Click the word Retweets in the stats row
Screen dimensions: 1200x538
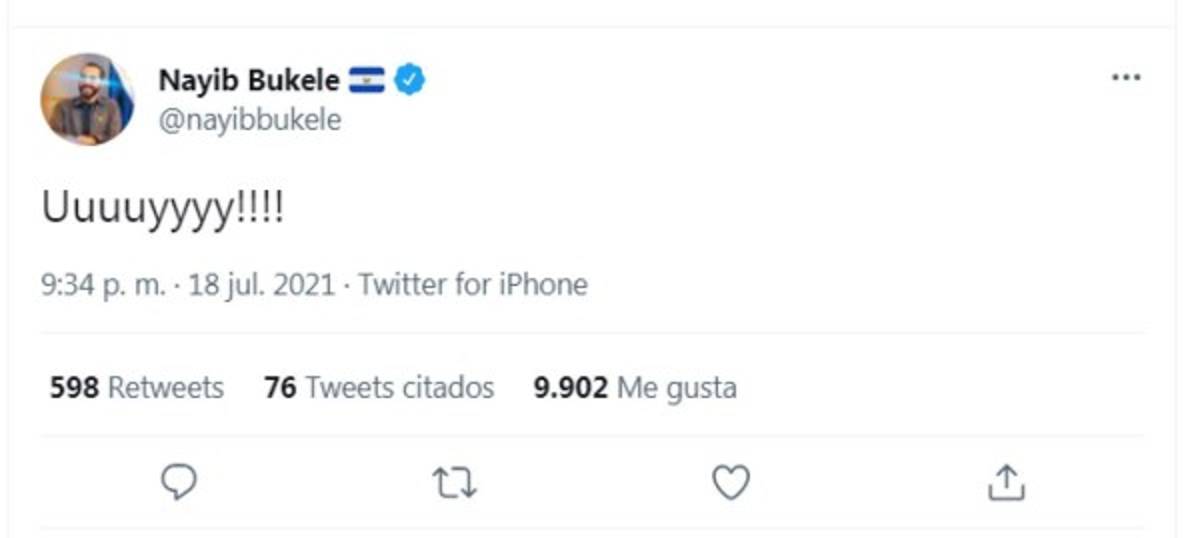pyautogui.click(x=165, y=387)
